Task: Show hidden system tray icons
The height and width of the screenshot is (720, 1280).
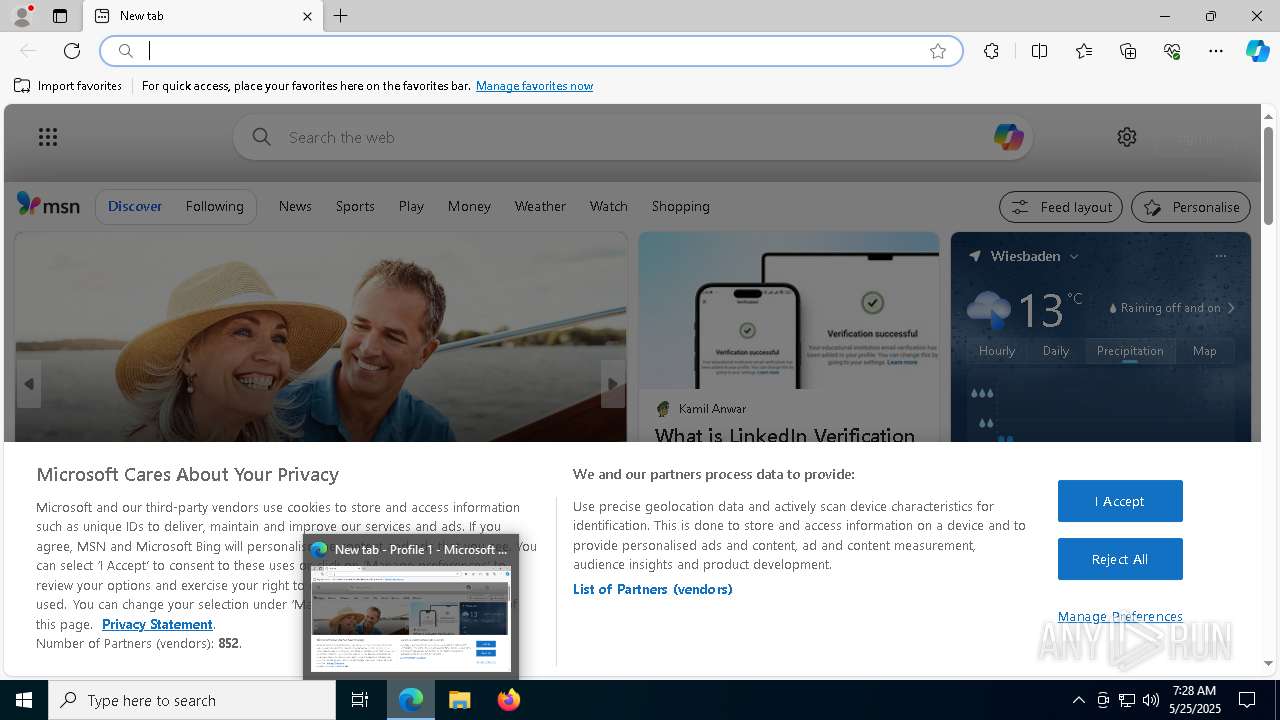Action: point(1078,700)
